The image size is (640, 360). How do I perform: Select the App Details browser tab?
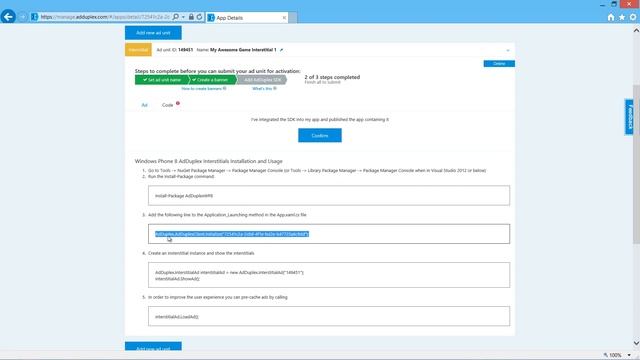pos(246,18)
